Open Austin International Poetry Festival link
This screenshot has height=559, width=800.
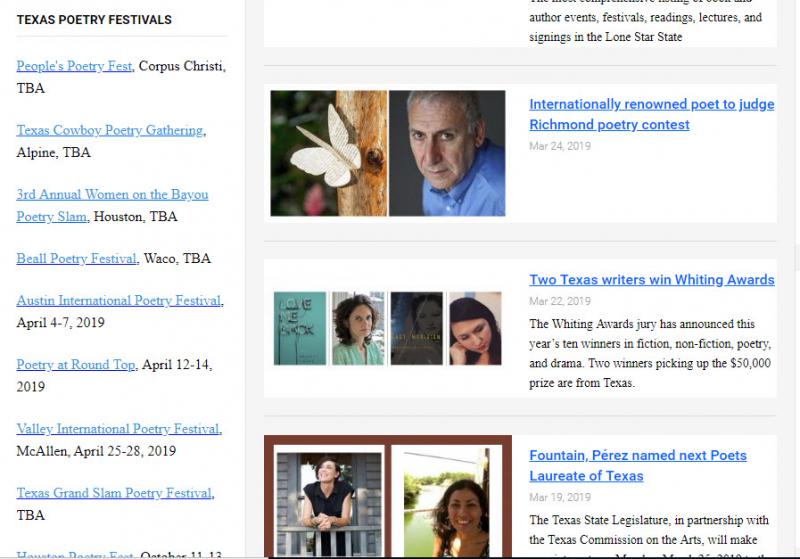(x=119, y=301)
